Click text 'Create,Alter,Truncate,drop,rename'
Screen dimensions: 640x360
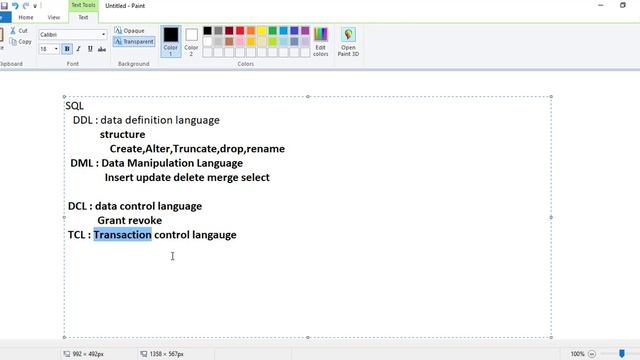pyautogui.click(x=197, y=149)
